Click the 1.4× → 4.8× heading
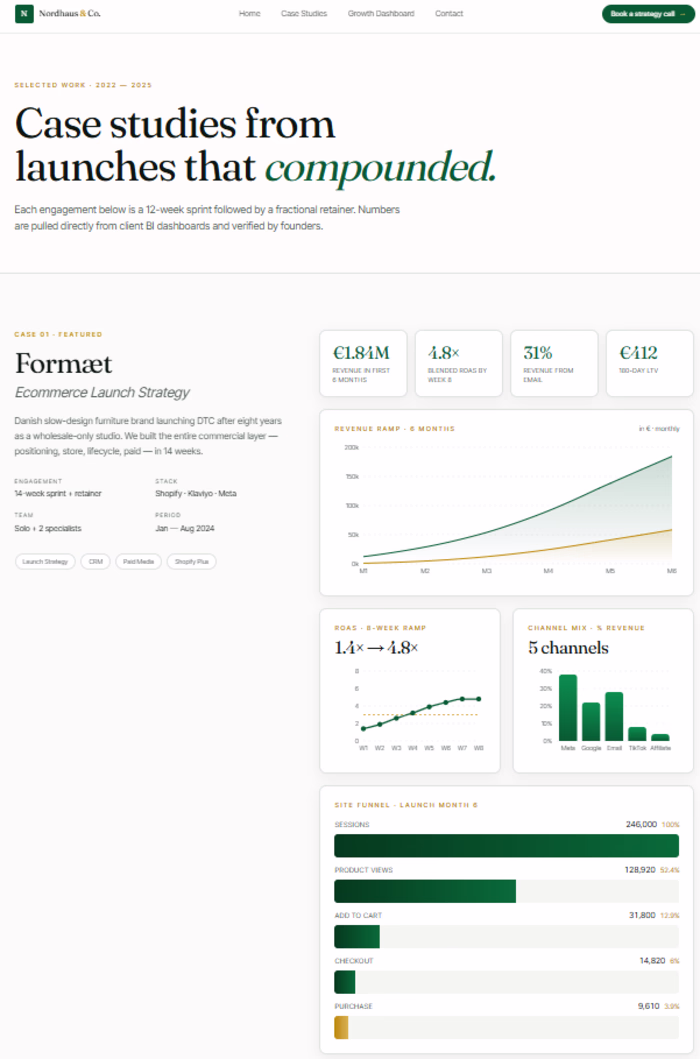This screenshot has width=700, height=1059. [376, 648]
